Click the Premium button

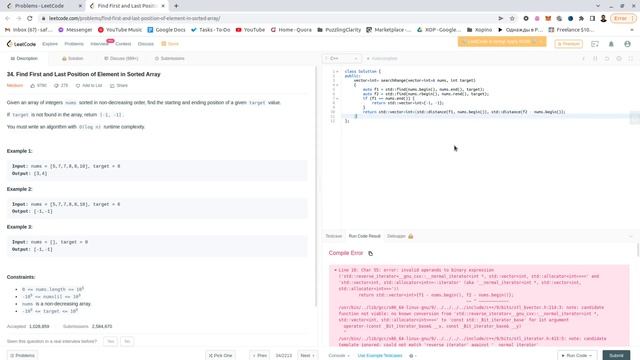click(568, 44)
